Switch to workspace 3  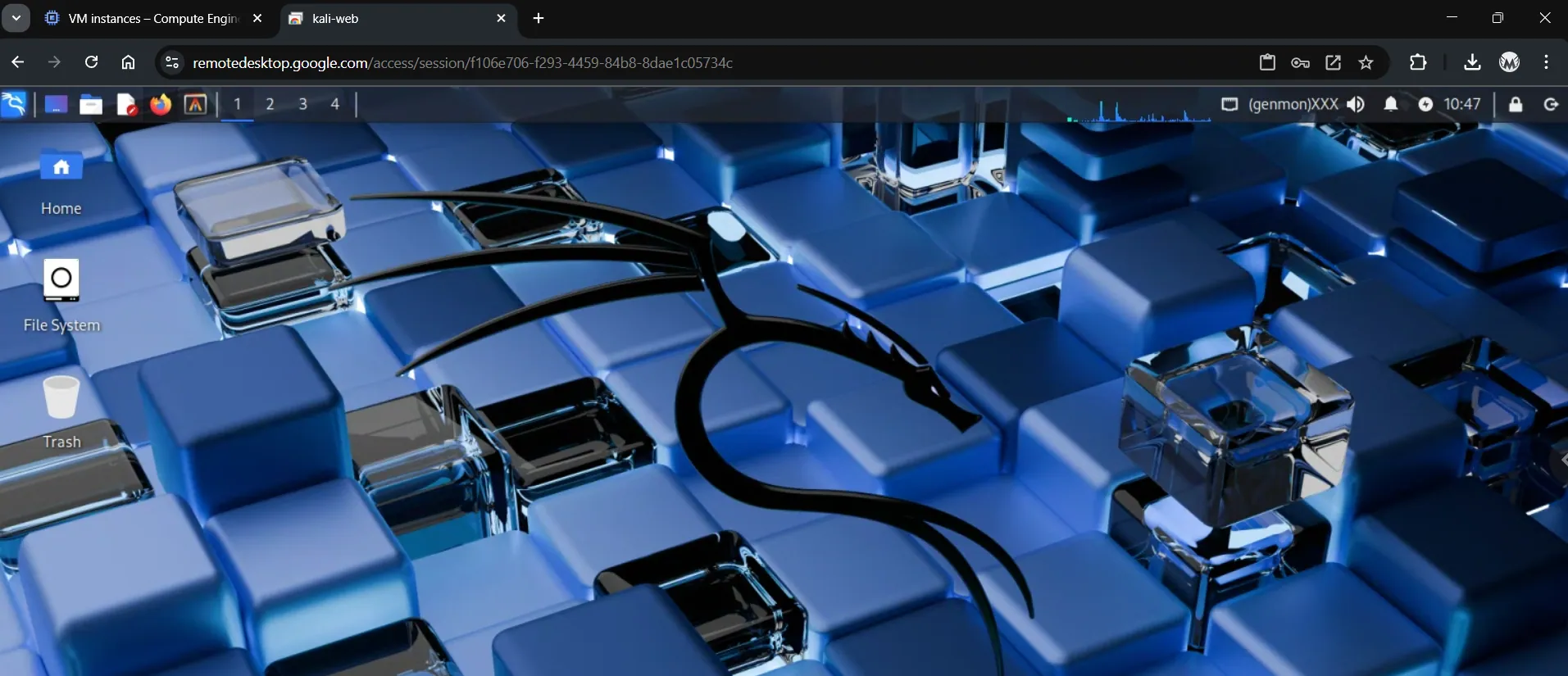pos(302,104)
